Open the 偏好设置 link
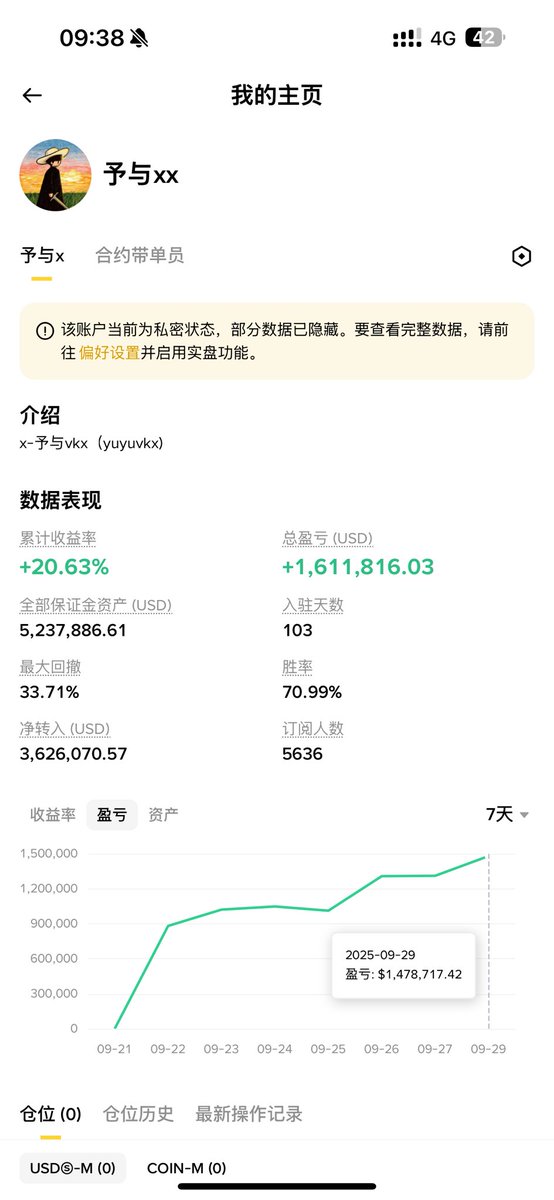Image resolution: width=554 pixels, height=1200 pixels. [x=109, y=353]
